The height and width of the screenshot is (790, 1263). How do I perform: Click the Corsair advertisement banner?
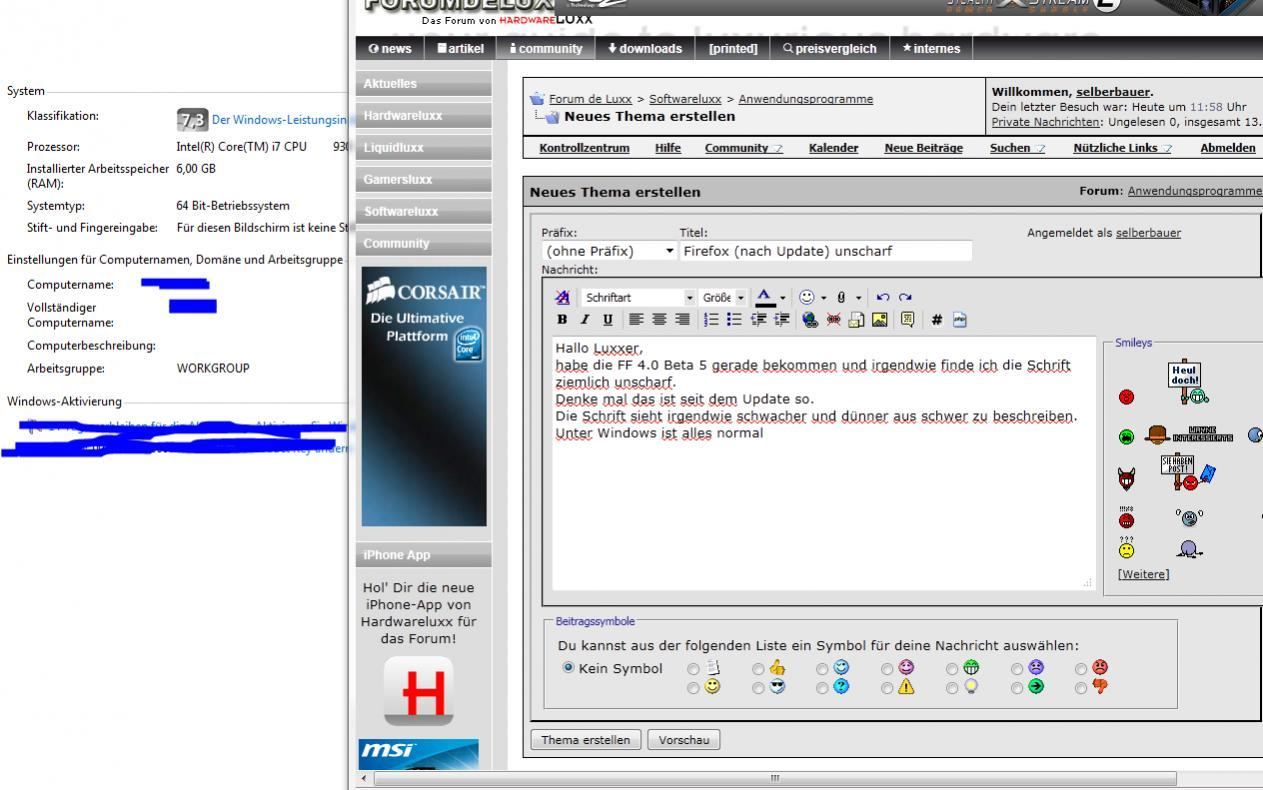click(x=424, y=396)
